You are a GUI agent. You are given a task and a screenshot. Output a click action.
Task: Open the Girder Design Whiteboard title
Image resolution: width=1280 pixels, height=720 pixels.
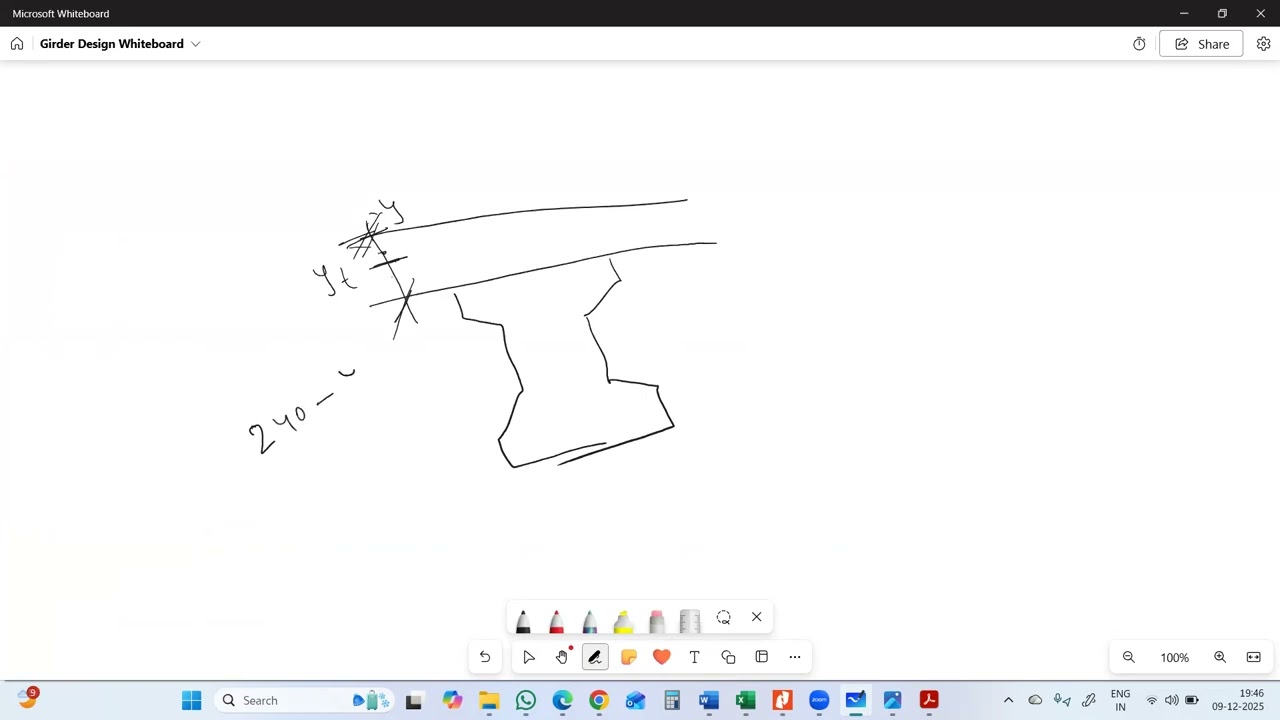tap(112, 44)
